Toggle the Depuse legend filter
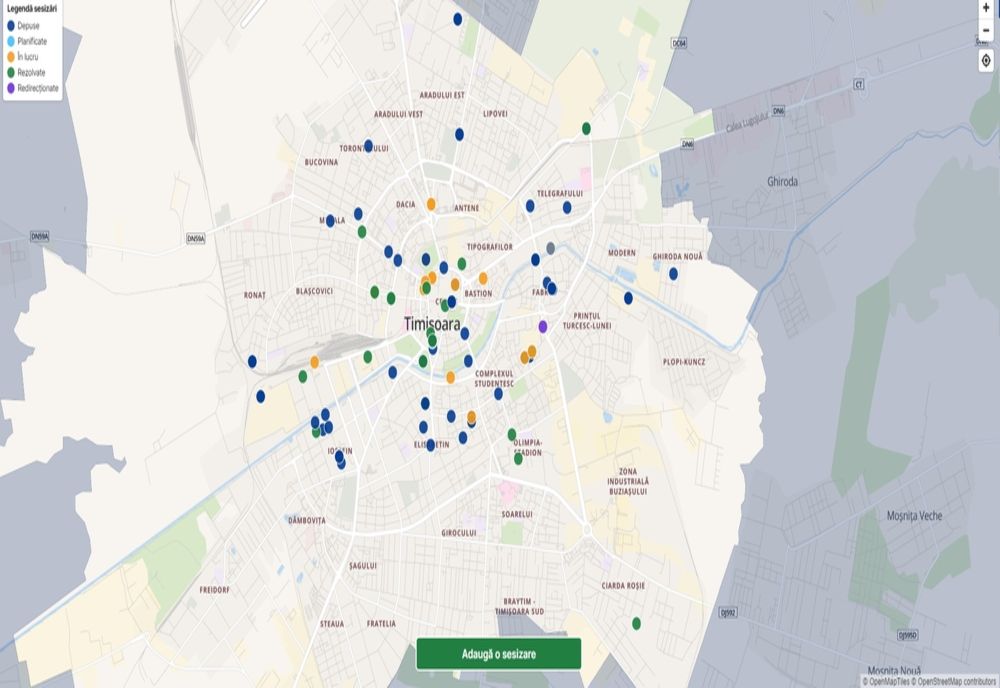The height and width of the screenshot is (688, 1000). click(30, 25)
